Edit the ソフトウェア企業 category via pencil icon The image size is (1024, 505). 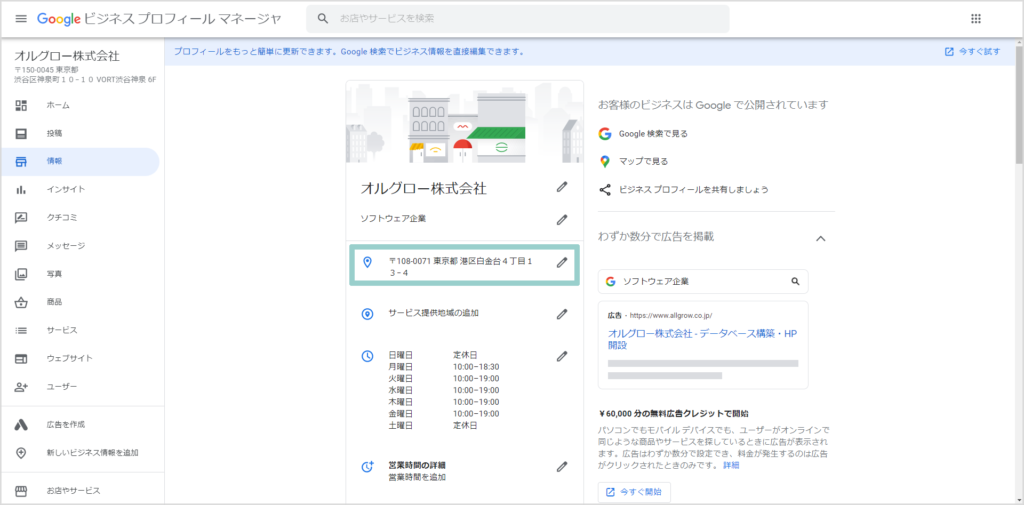pos(562,220)
